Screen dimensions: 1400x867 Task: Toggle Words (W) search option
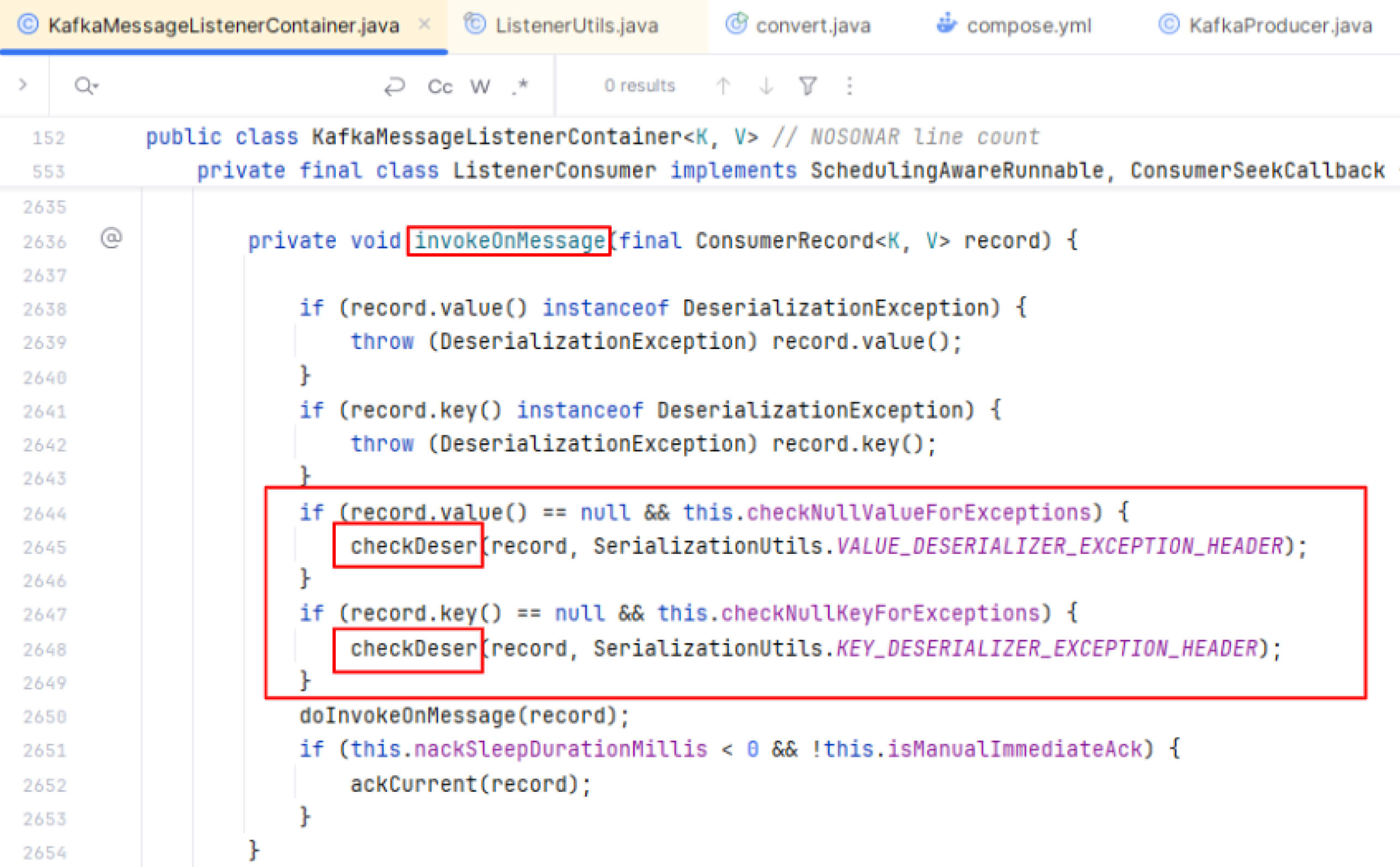click(x=480, y=87)
